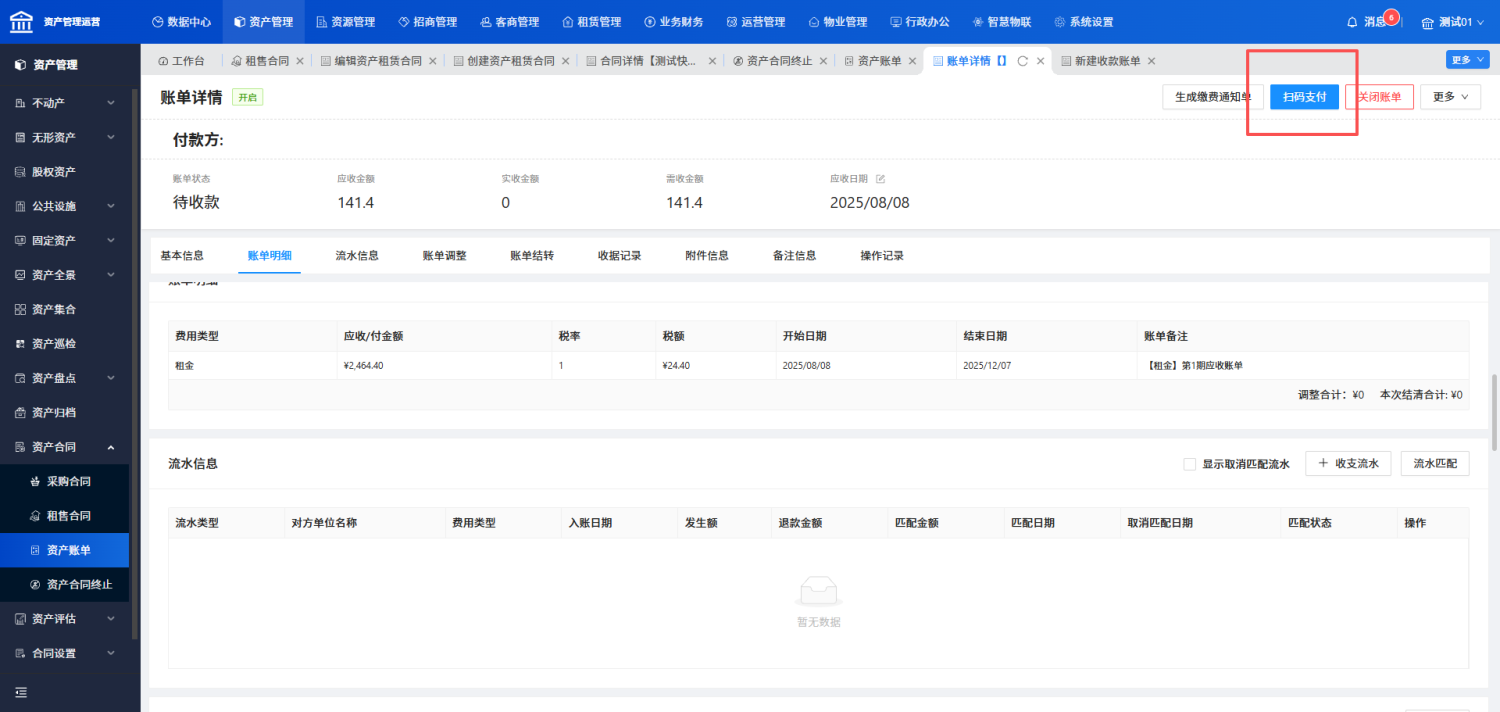1500x712 pixels.
Task: Switch to the 工作台 page tab
Action: (182, 61)
